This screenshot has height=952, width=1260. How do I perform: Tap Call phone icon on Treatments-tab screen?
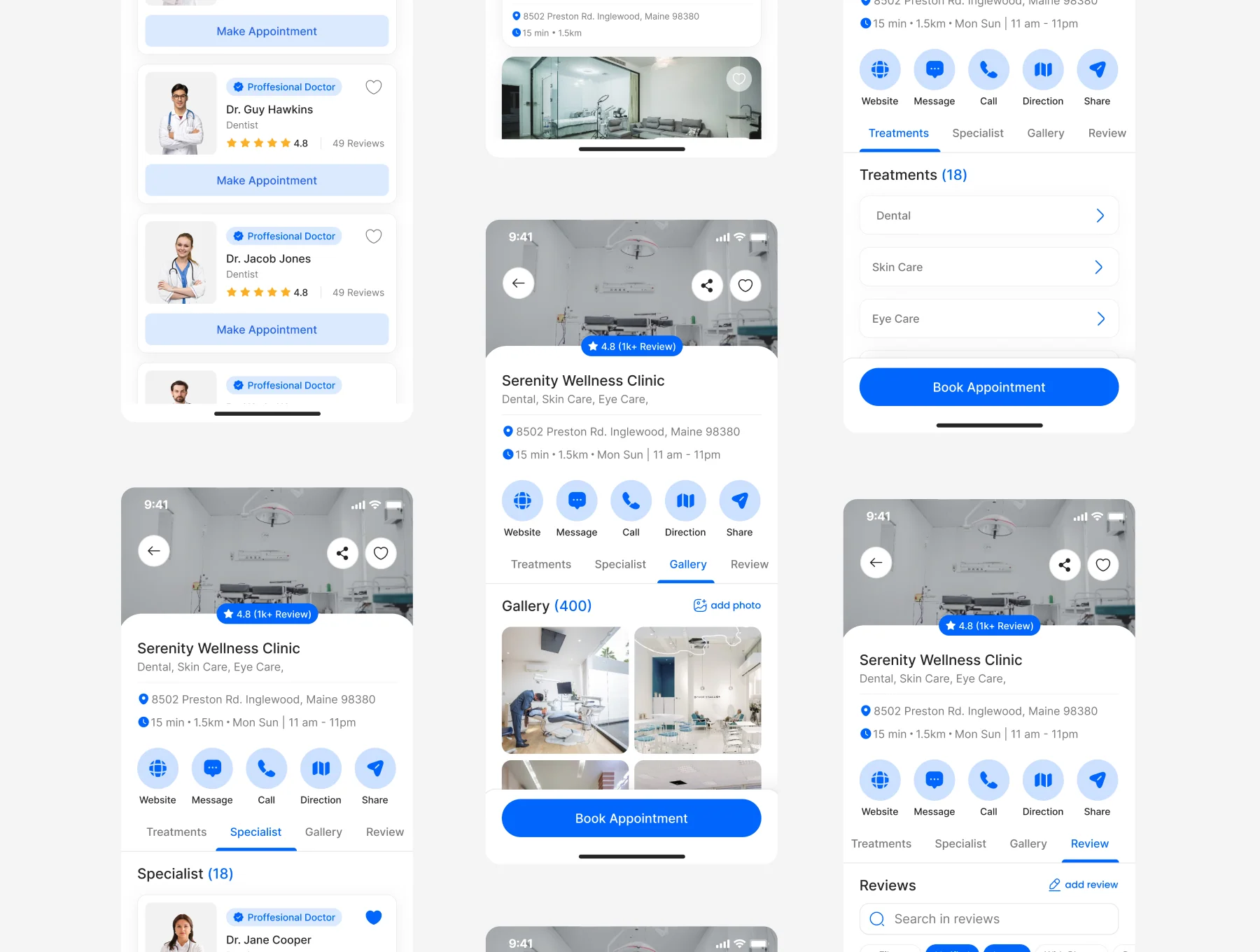988,69
